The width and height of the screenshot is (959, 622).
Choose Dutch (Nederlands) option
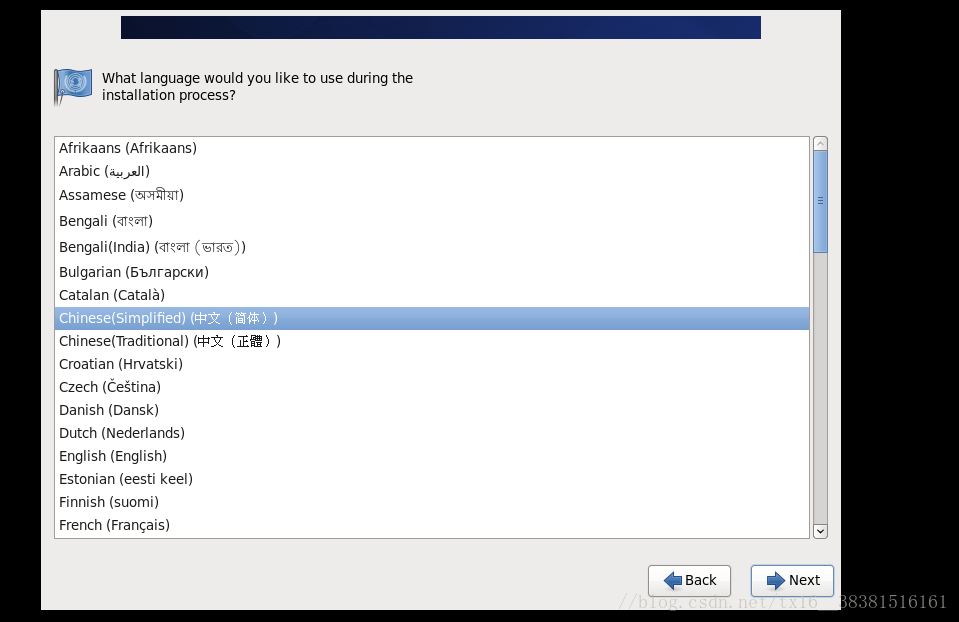coord(432,433)
